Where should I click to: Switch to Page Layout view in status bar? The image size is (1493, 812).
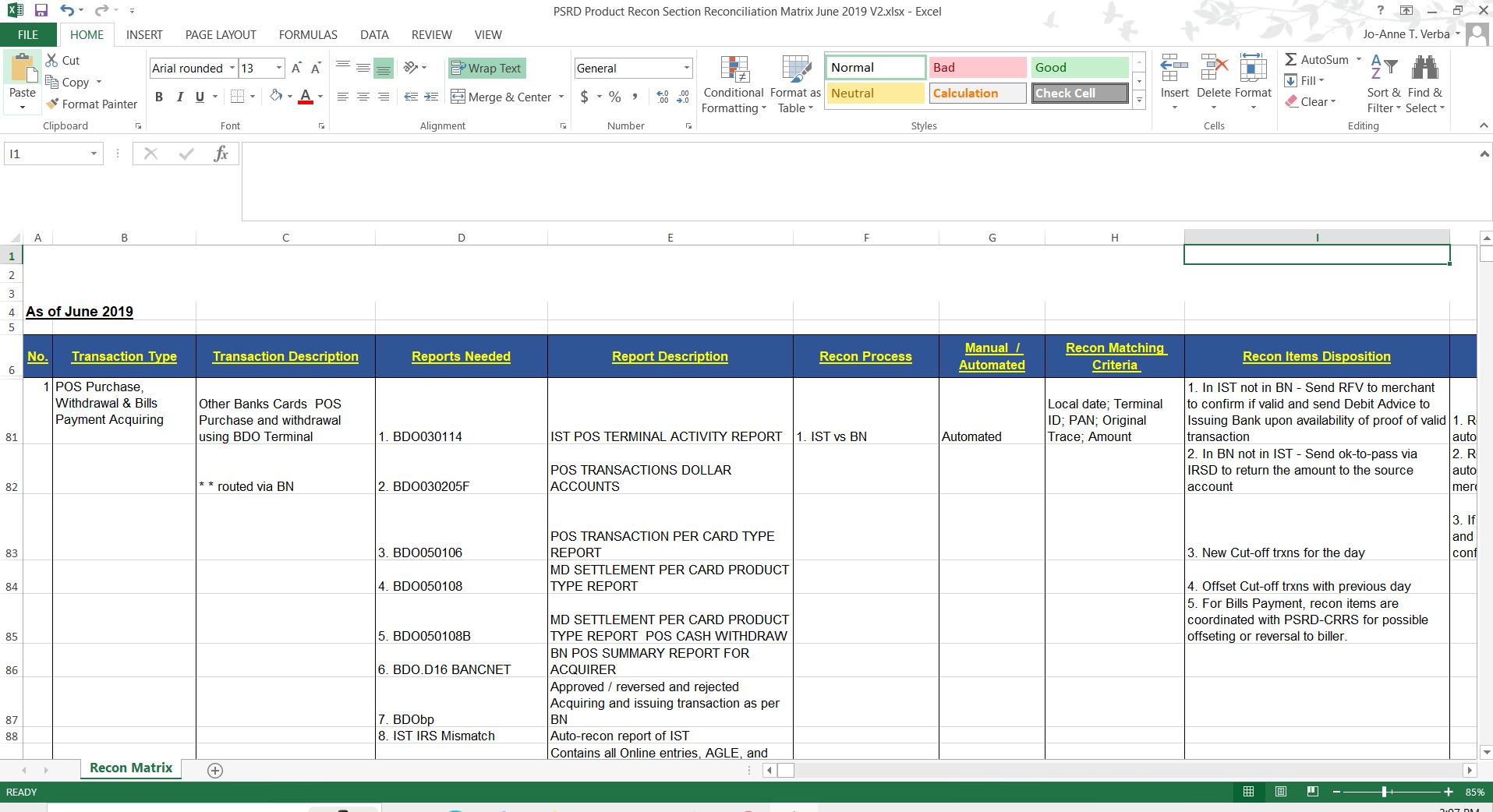1280,792
